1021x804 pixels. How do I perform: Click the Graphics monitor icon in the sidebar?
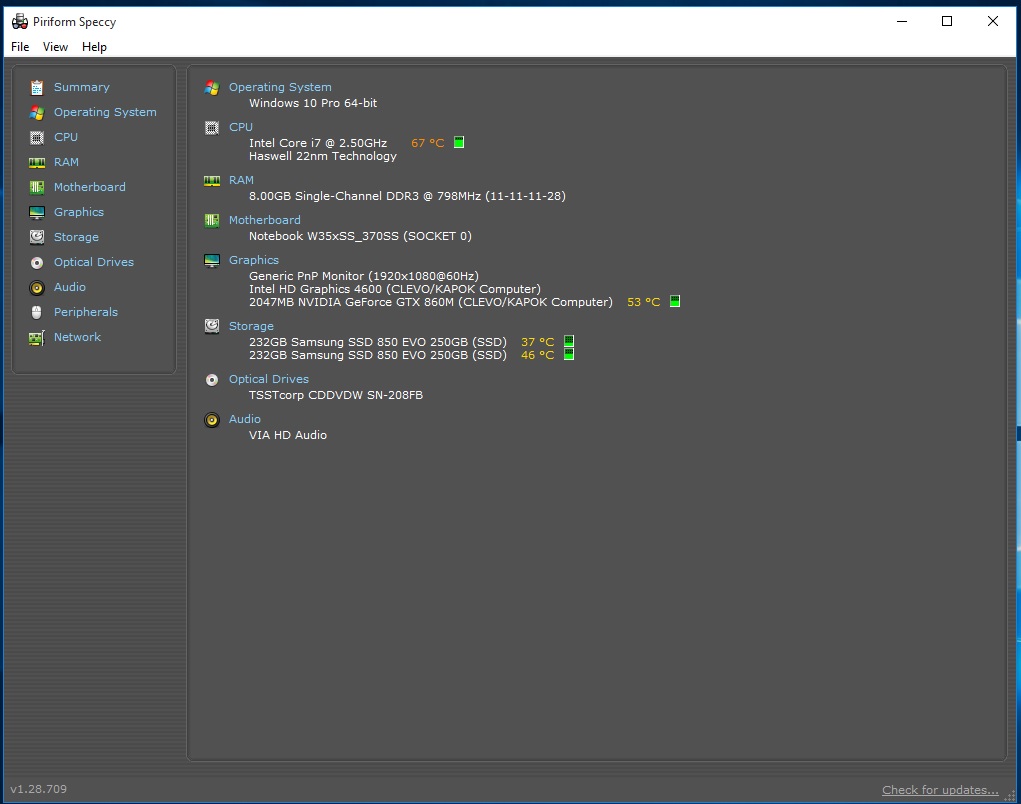point(37,212)
